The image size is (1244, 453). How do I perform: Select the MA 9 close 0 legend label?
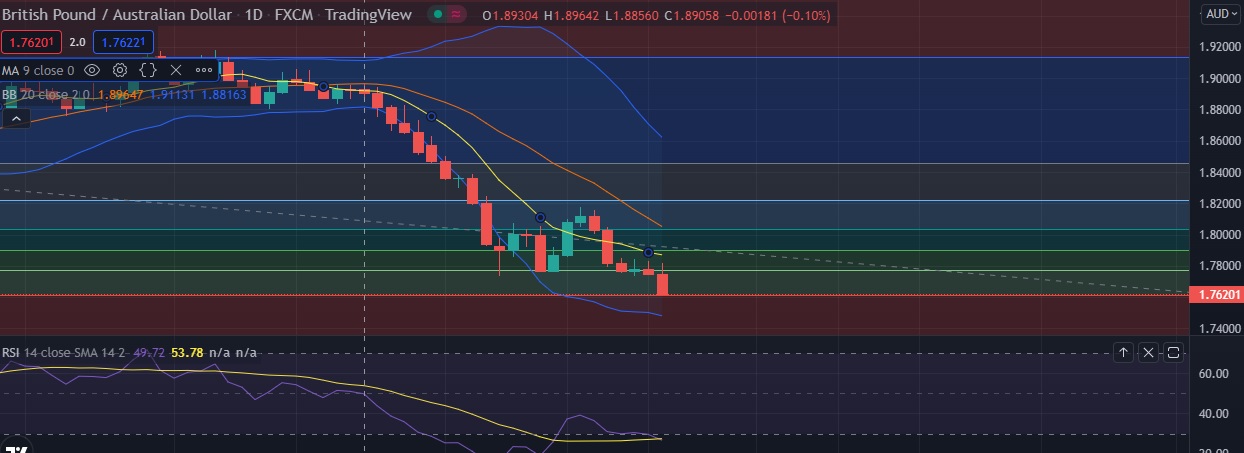[x=38, y=70]
